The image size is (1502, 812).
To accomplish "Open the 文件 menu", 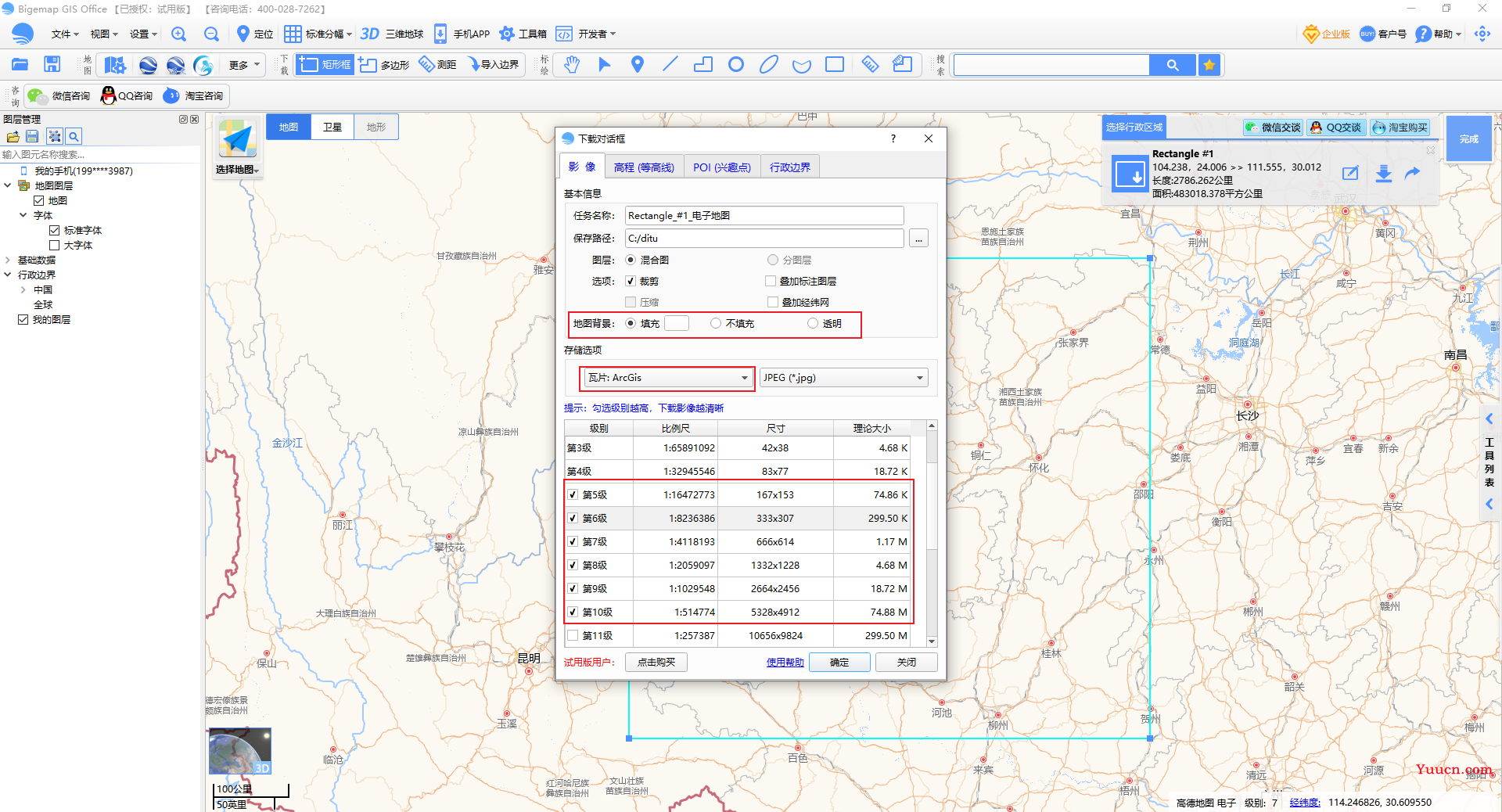I will click(x=65, y=34).
